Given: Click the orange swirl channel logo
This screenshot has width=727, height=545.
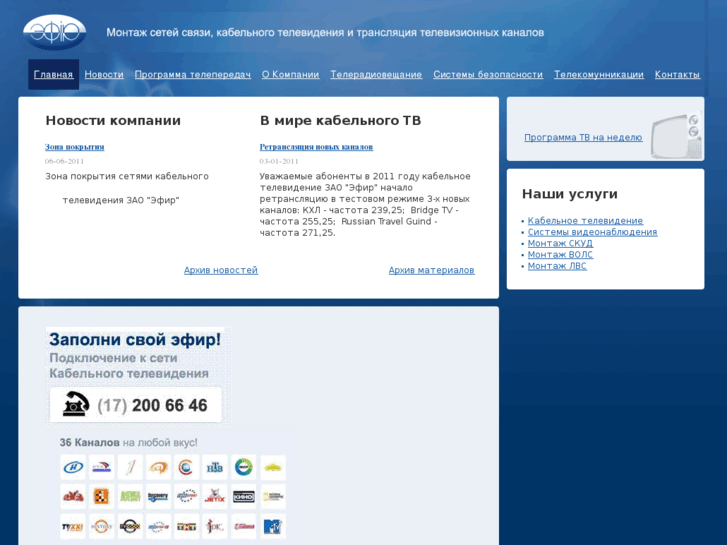Looking at the screenshot, I should [x=158, y=467].
